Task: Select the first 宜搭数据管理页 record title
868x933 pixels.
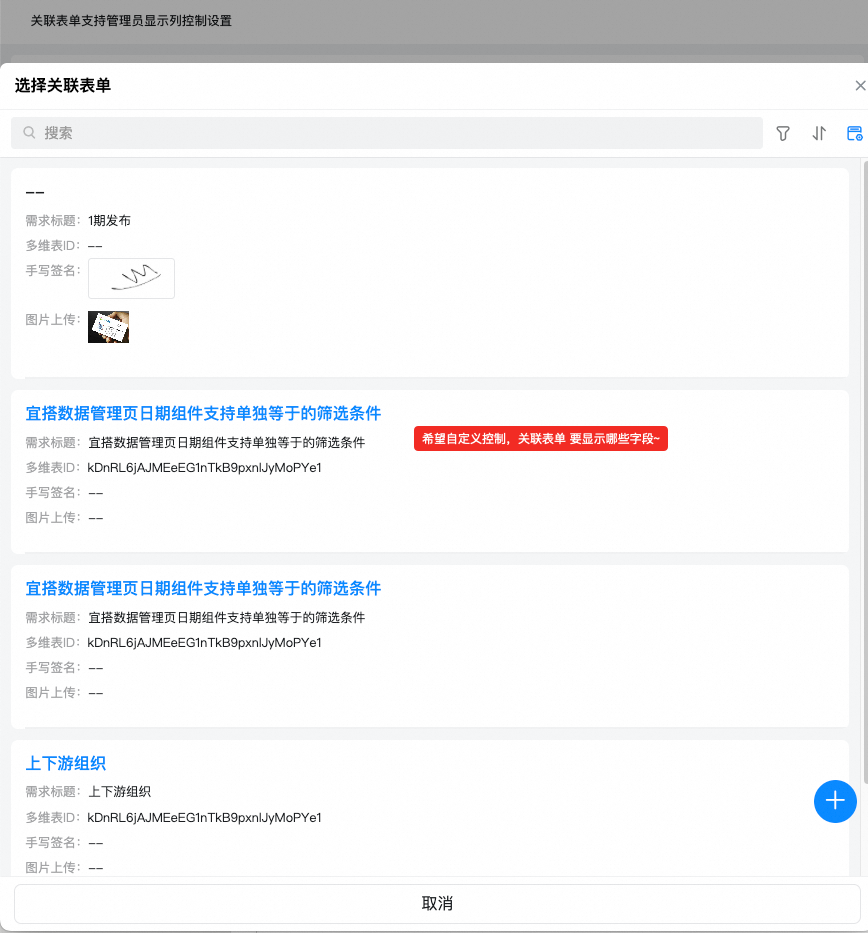Action: click(203, 413)
